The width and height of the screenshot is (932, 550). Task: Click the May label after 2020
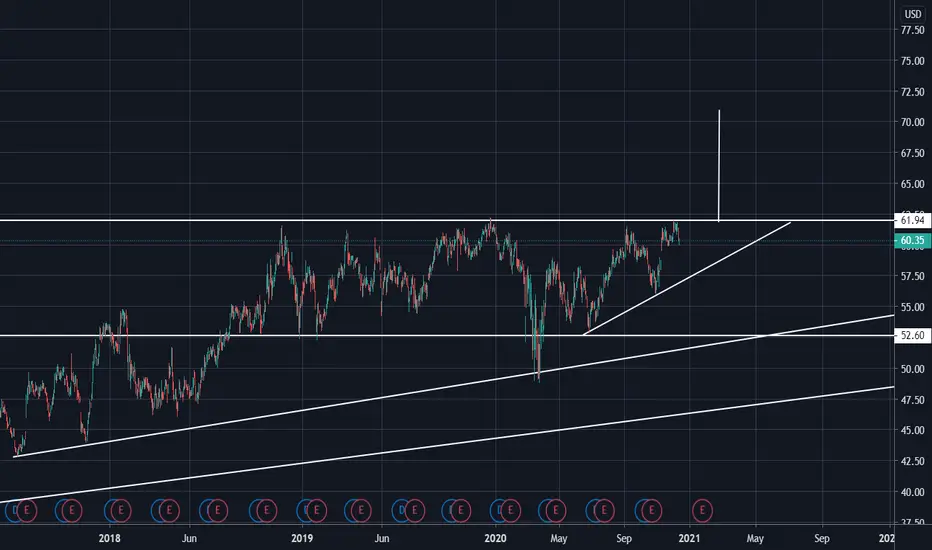[559, 538]
